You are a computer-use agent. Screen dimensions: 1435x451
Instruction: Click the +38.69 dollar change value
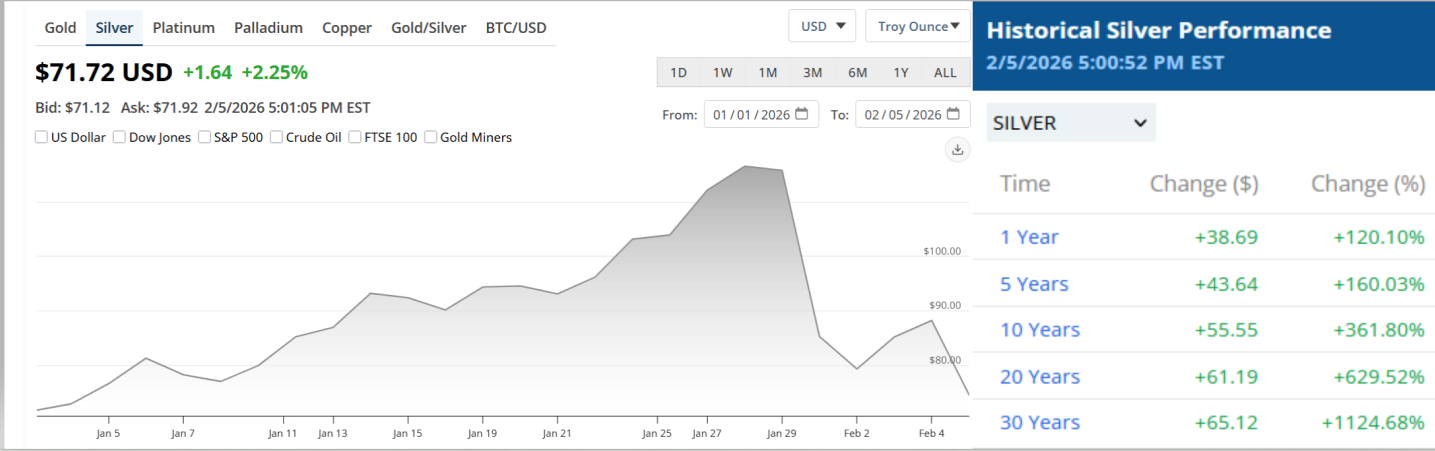(x=1226, y=237)
